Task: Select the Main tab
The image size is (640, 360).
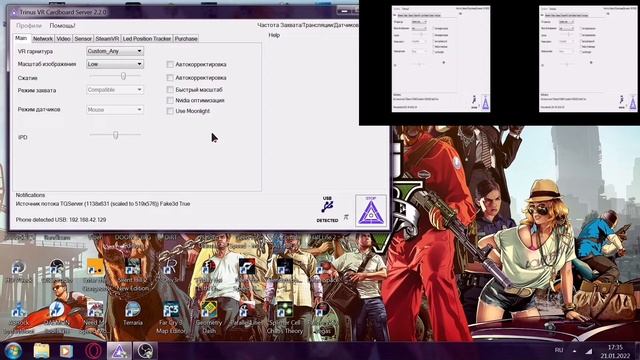Action: [21, 38]
